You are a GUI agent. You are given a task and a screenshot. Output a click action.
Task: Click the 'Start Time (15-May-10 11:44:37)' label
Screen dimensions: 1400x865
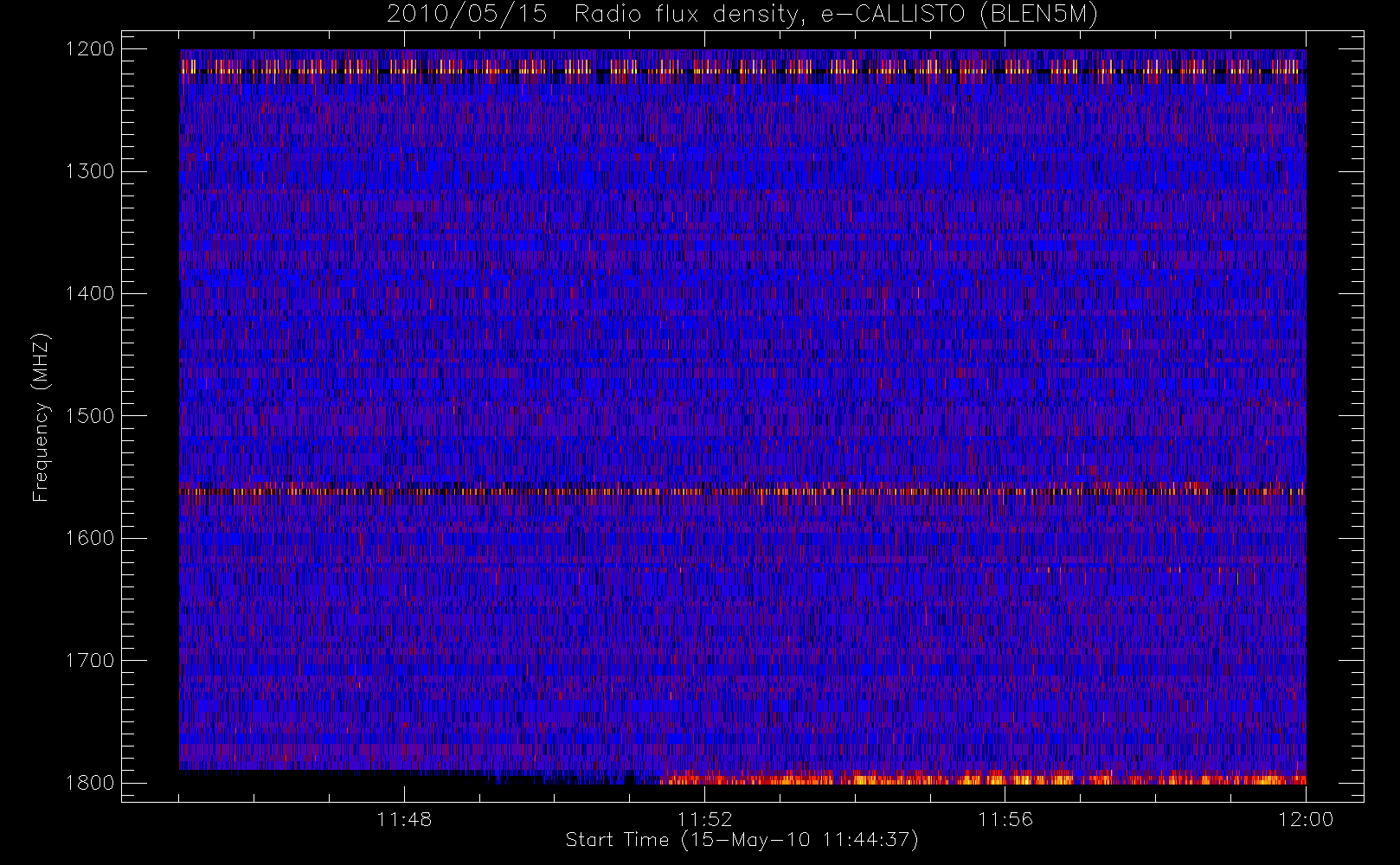click(x=742, y=840)
